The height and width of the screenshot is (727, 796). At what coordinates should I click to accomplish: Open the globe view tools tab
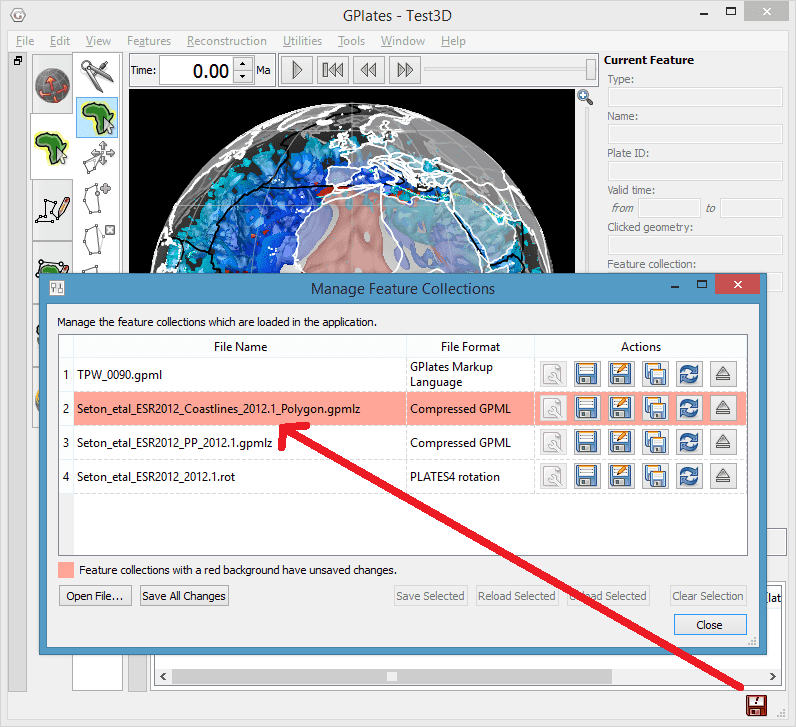pyautogui.click(x=51, y=84)
